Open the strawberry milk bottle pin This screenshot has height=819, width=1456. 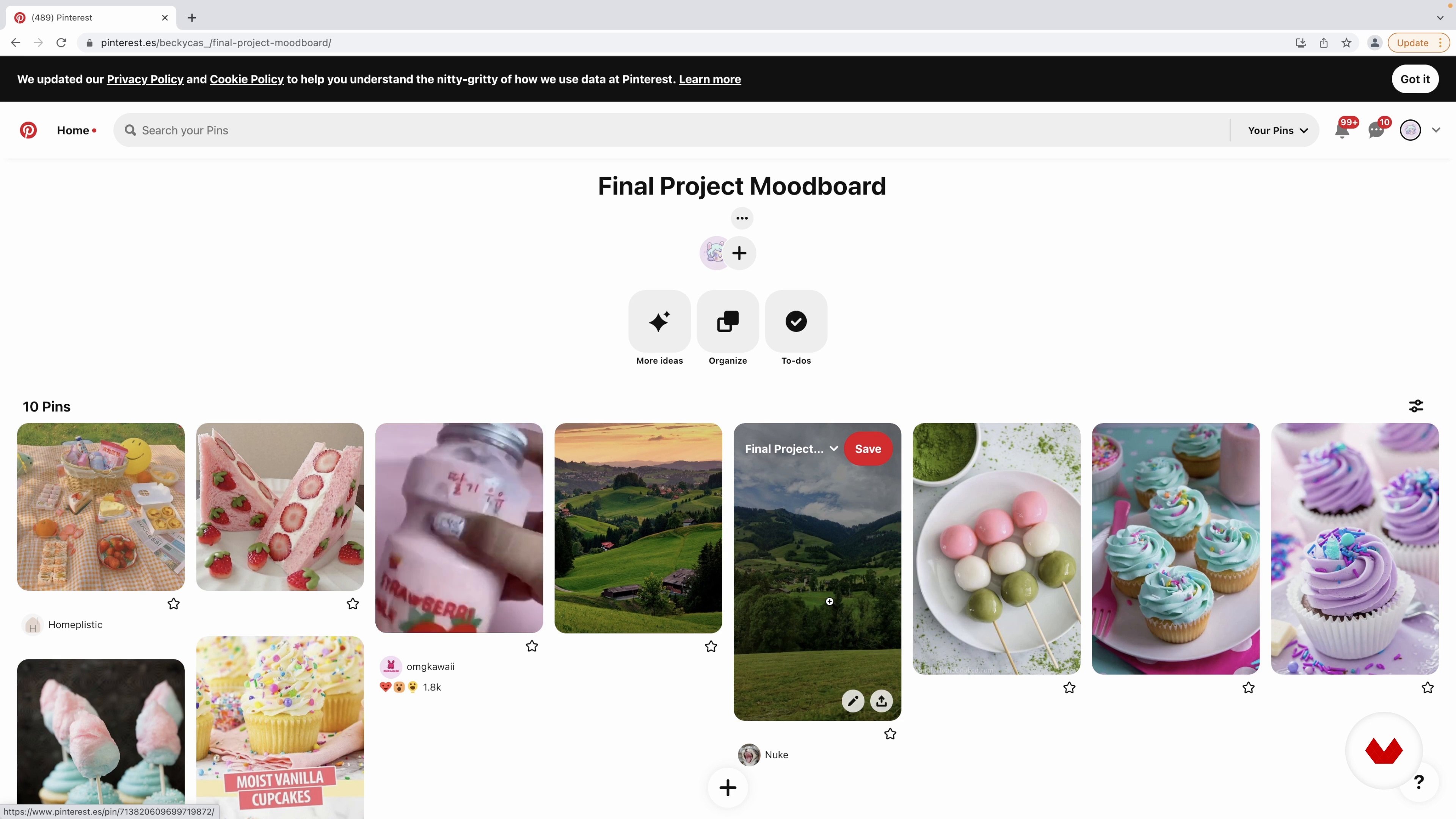pos(459,528)
